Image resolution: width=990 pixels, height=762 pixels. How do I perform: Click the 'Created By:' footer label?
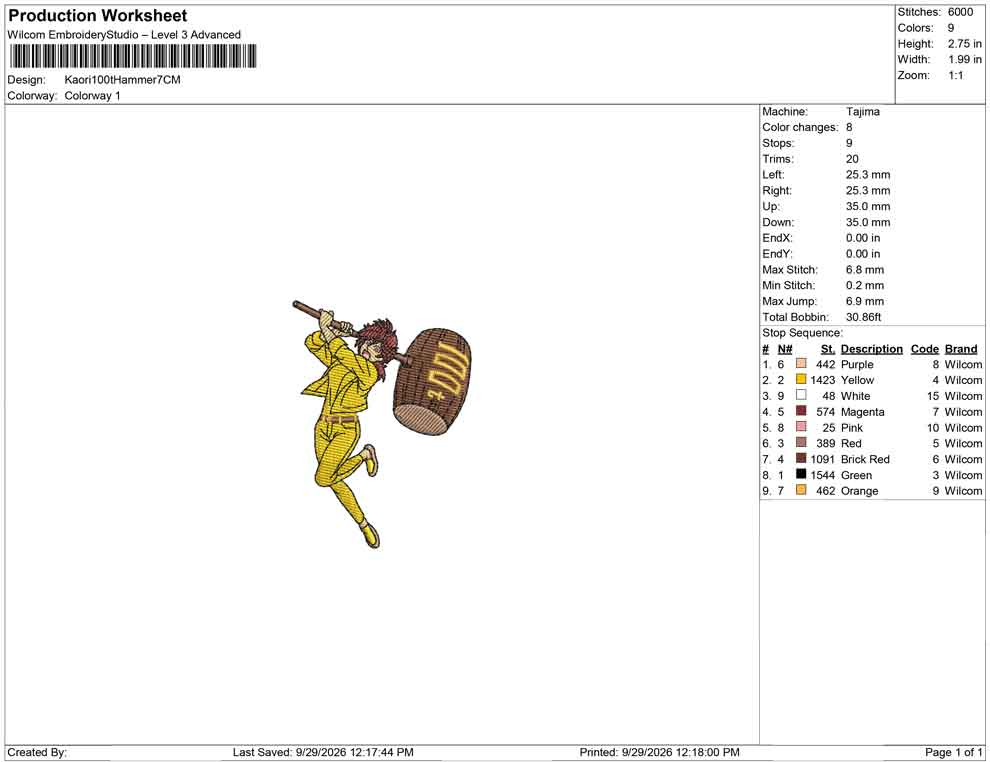pyautogui.click(x=37, y=752)
